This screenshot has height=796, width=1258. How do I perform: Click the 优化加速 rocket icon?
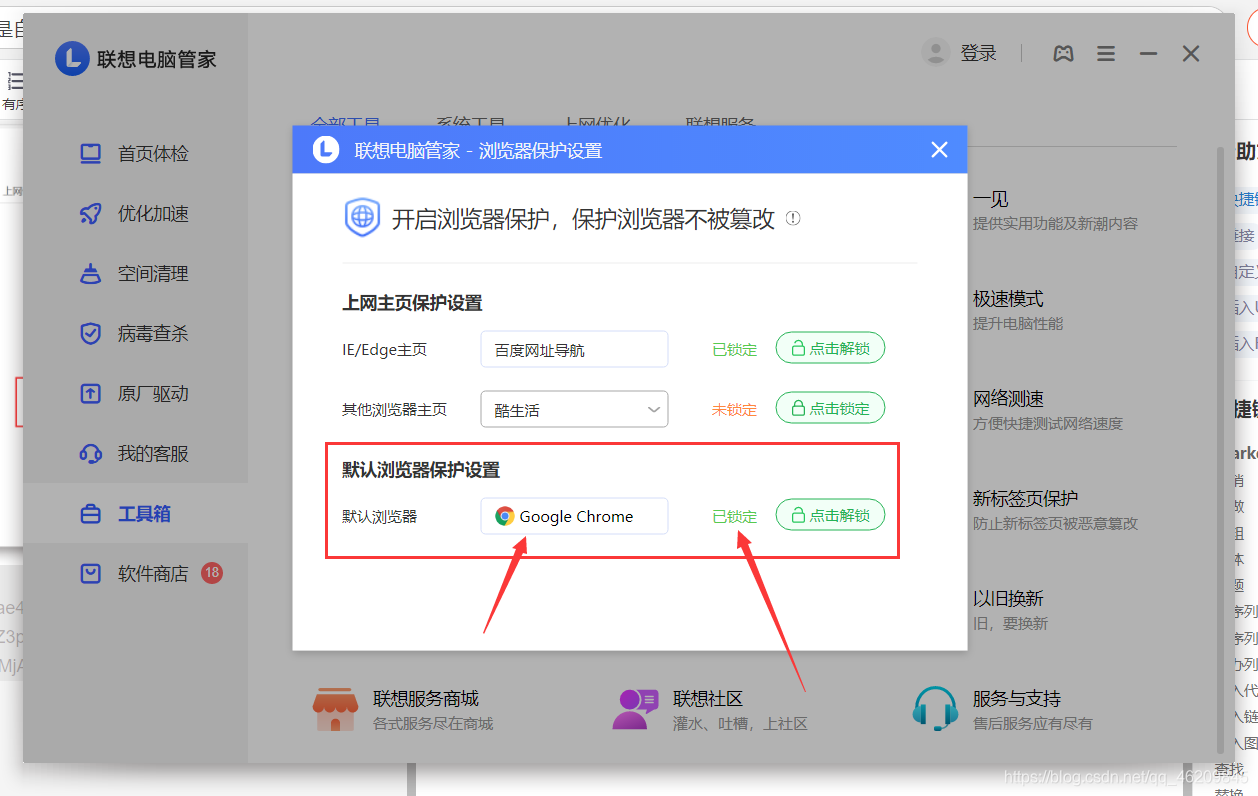pyautogui.click(x=91, y=214)
